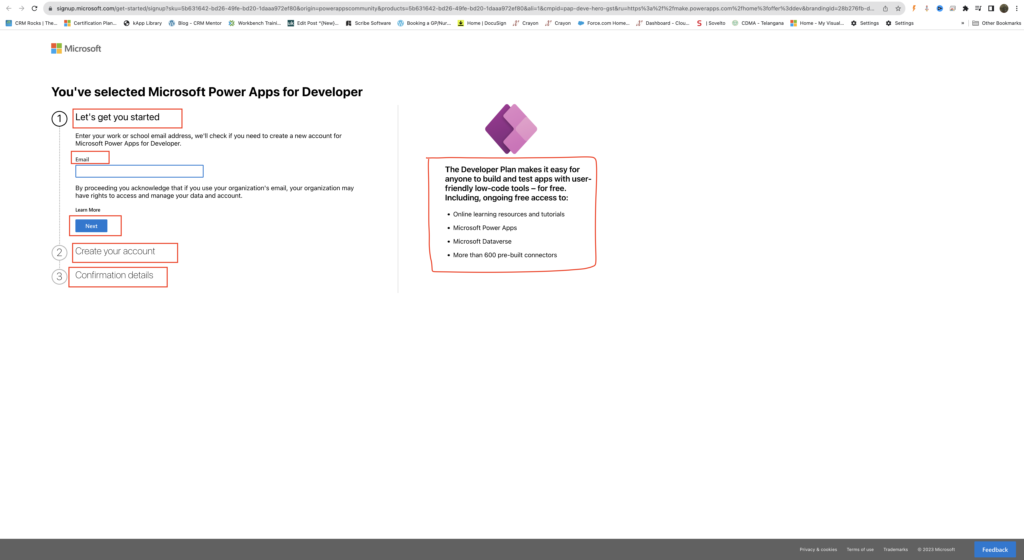Click the padlock site info icon

(x=50, y=8)
